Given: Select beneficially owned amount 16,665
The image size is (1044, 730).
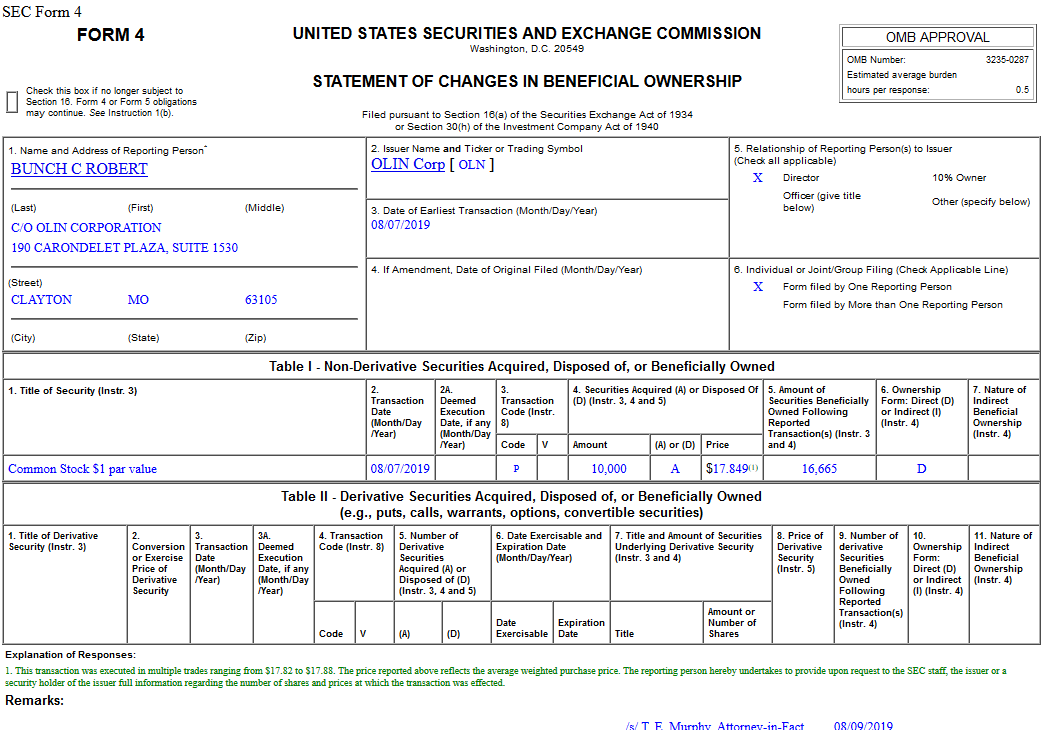Looking at the screenshot, I should pos(819,469).
